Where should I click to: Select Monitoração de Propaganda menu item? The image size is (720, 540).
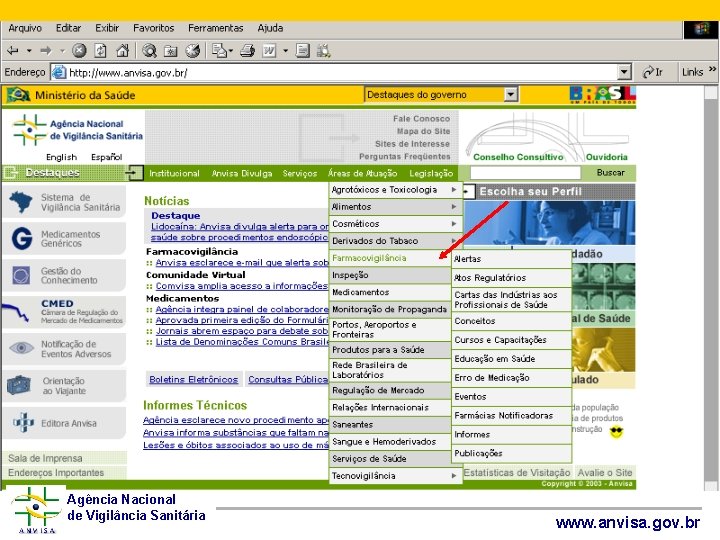[x=390, y=309]
